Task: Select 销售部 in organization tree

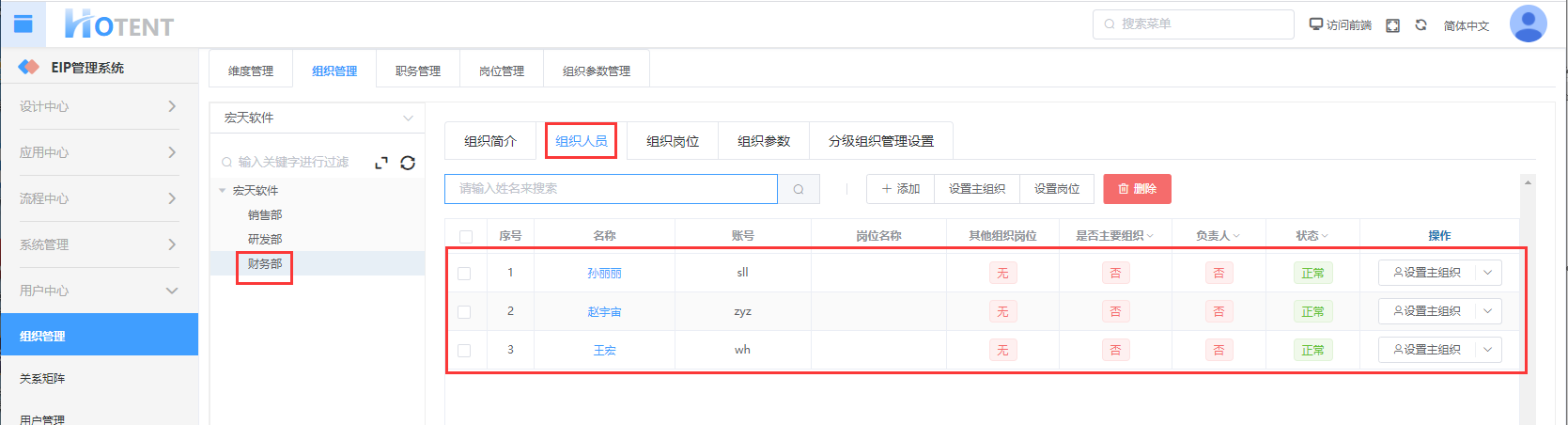Action: click(265, 215)
